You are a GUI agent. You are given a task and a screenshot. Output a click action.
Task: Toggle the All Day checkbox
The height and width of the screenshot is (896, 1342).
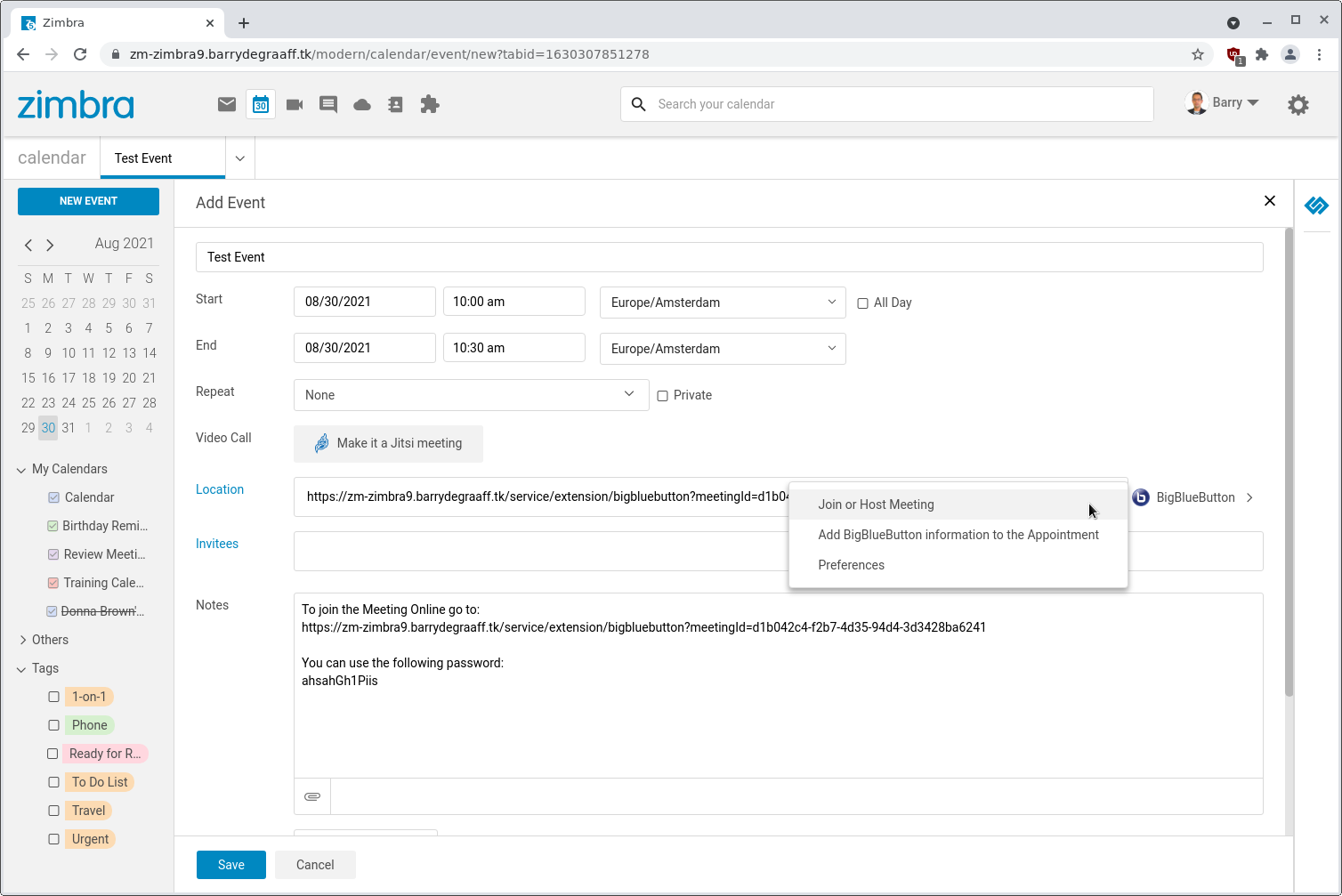pyautogui.click(x=862, y=303)
